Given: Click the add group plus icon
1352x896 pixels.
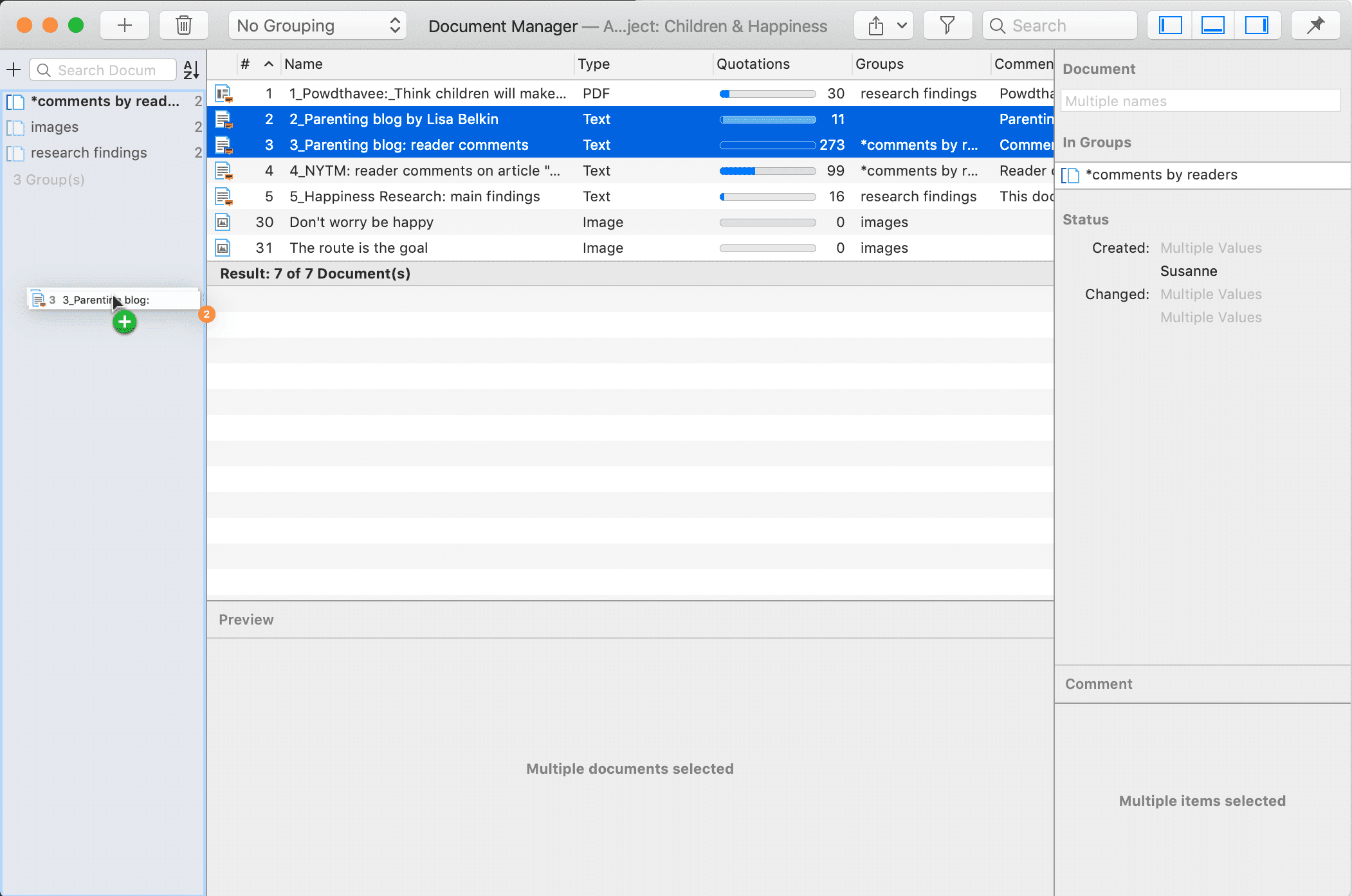Looking at the screenshot, I should click(x=14, y=69).
